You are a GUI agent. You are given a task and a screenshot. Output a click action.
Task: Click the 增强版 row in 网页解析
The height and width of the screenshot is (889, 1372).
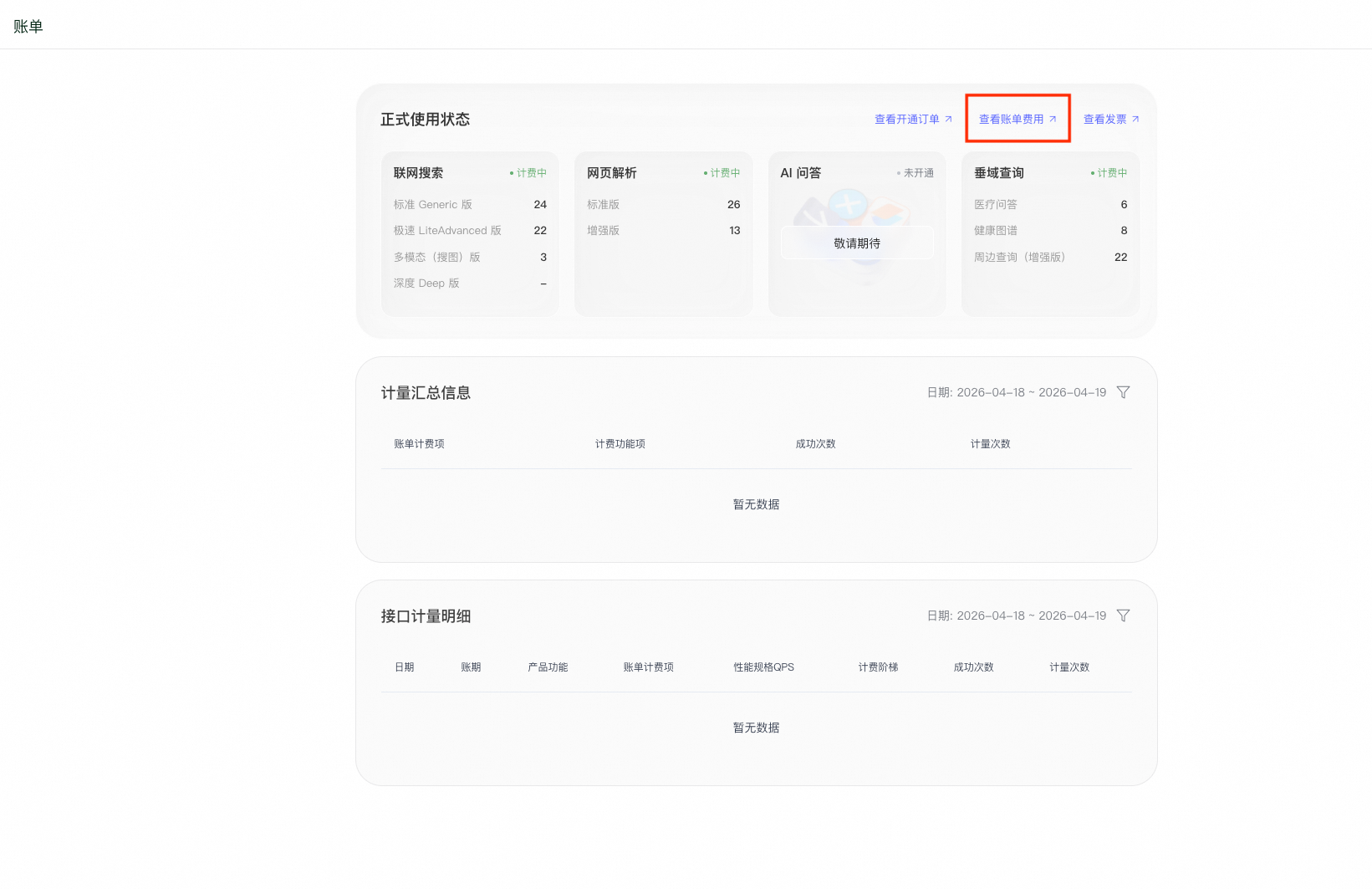664,231
